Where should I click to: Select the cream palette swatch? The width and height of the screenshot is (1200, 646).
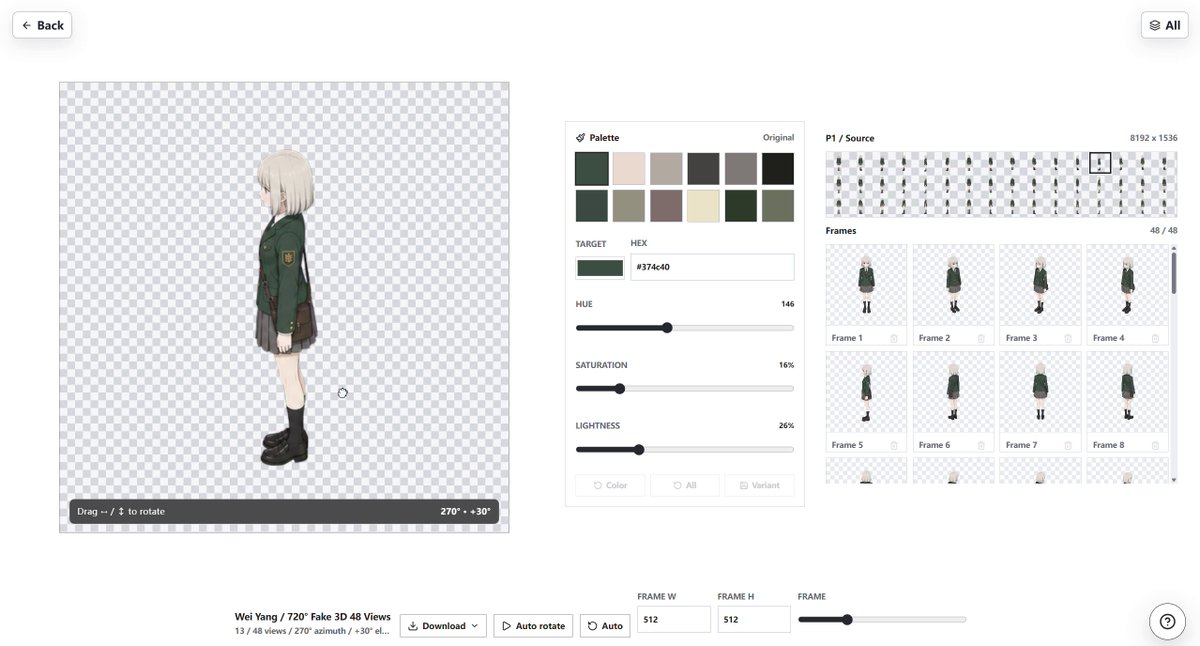703,206
